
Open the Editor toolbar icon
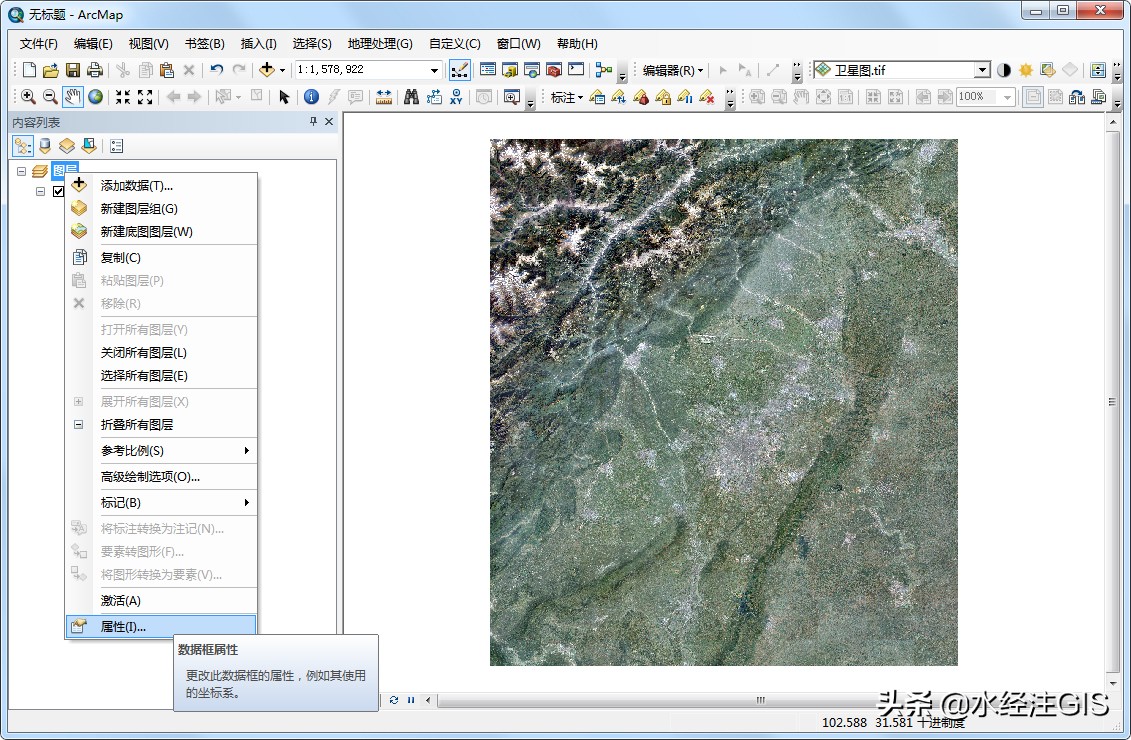point(459,70)
